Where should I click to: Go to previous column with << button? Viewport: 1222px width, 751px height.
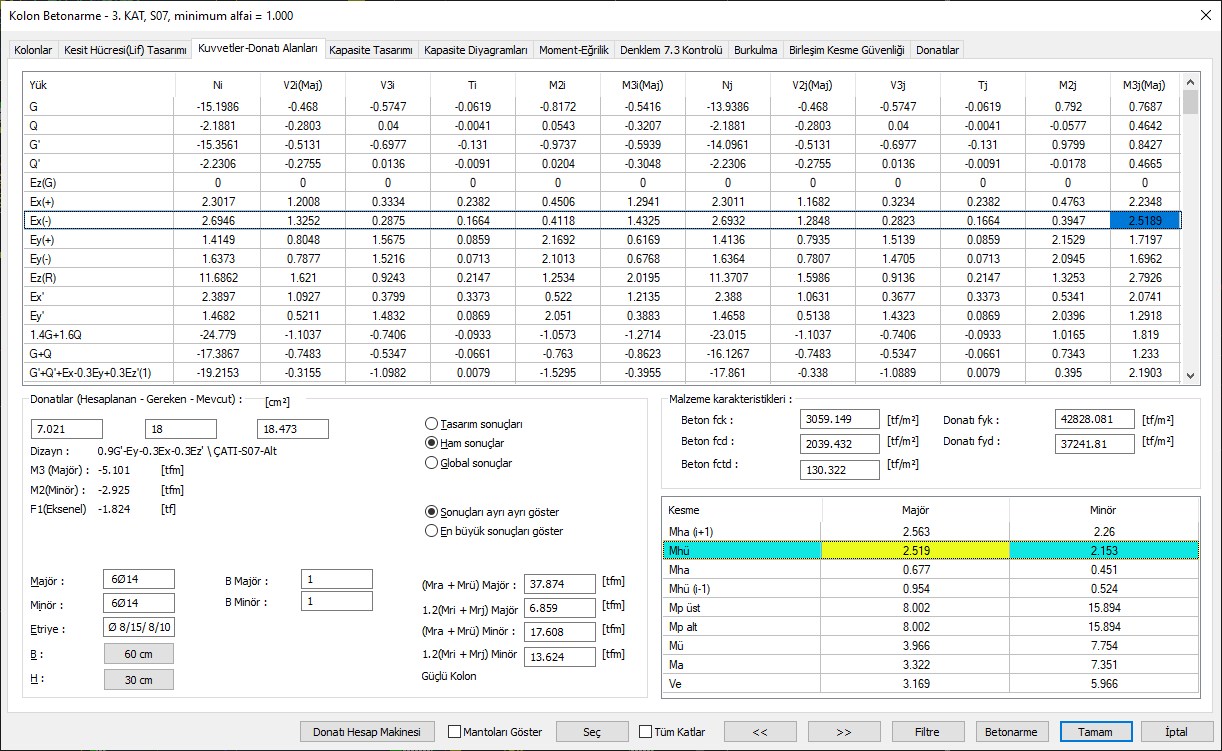pos(760,732)
